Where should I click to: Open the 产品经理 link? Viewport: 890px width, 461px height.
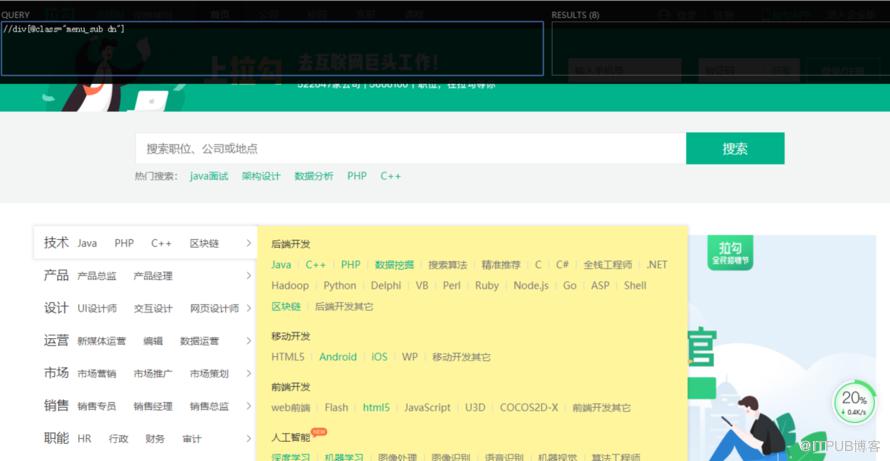click(153, 276)
